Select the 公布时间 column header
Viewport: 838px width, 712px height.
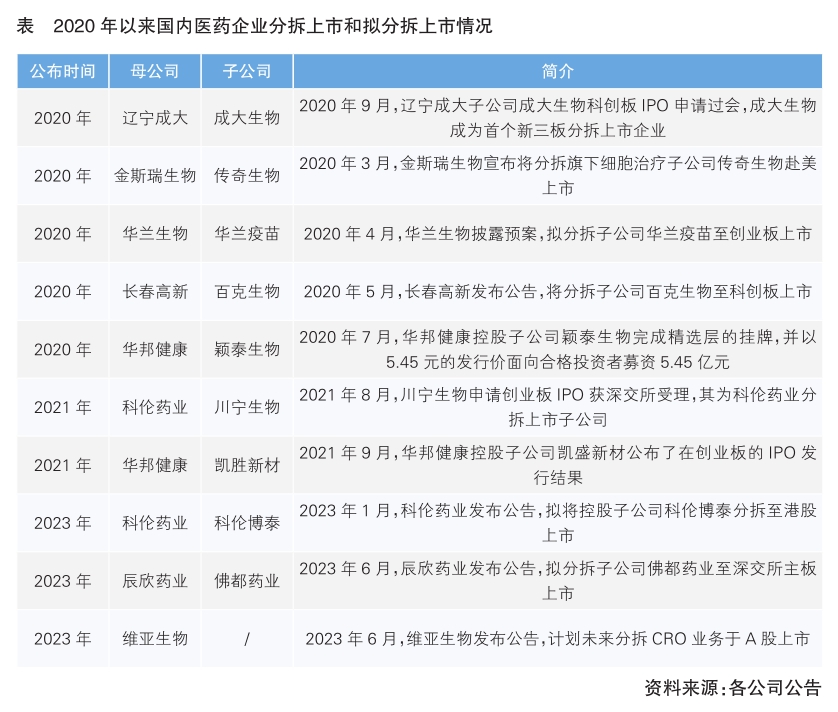(x=63, y=71)
